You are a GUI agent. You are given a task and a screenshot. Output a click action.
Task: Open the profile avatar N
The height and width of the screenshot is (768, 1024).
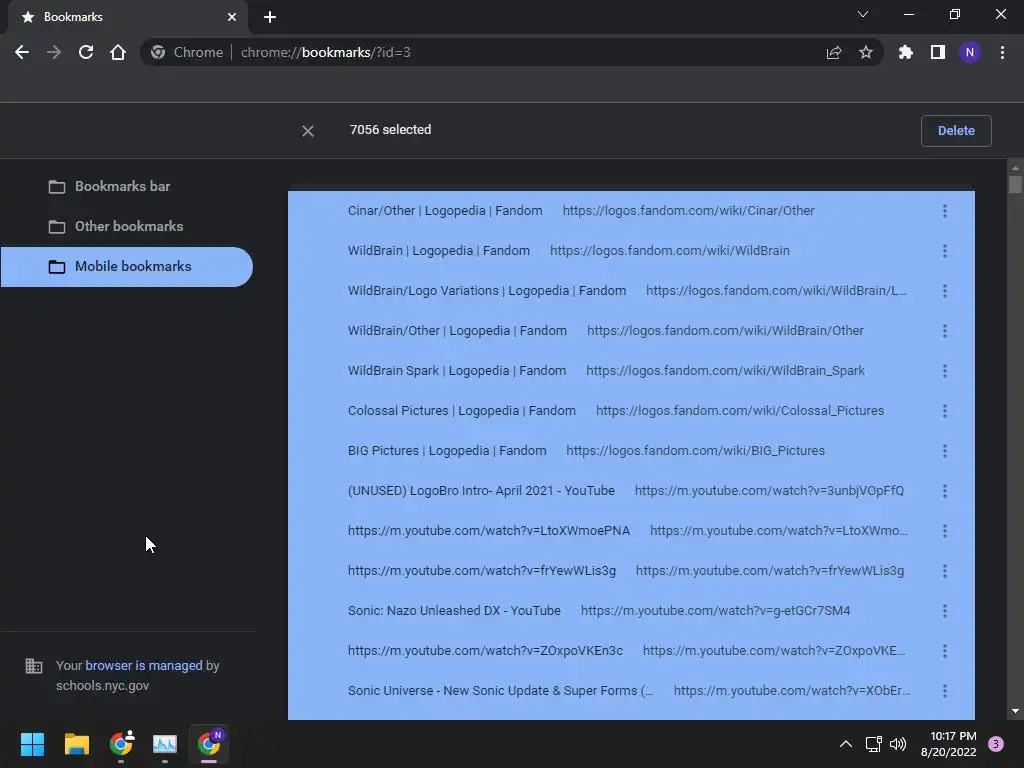pyautogui.click(x=970, y=52)
